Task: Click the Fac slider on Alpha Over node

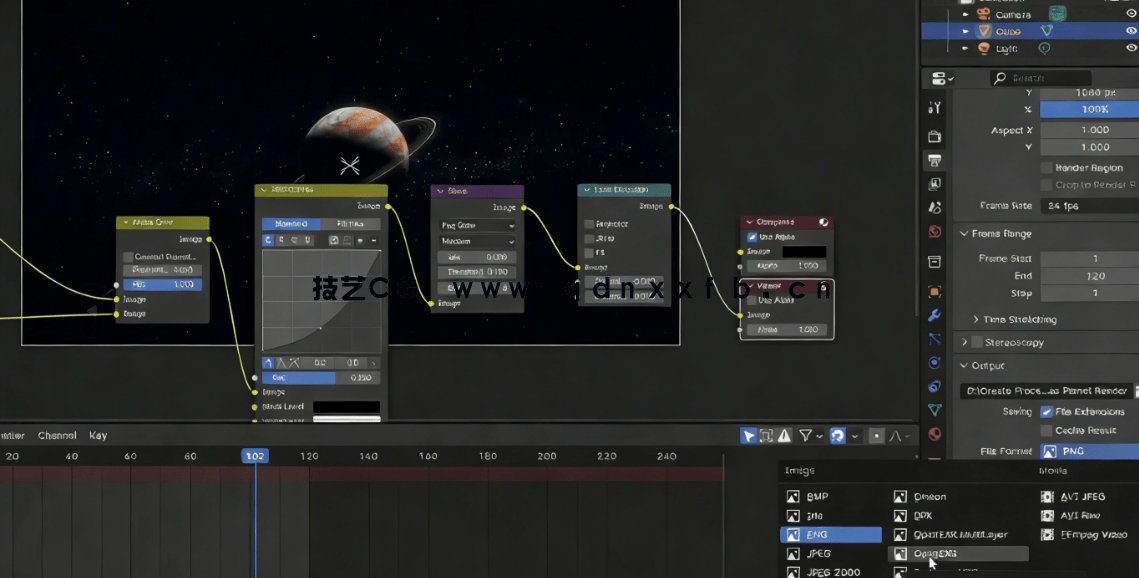Action: 162,284
